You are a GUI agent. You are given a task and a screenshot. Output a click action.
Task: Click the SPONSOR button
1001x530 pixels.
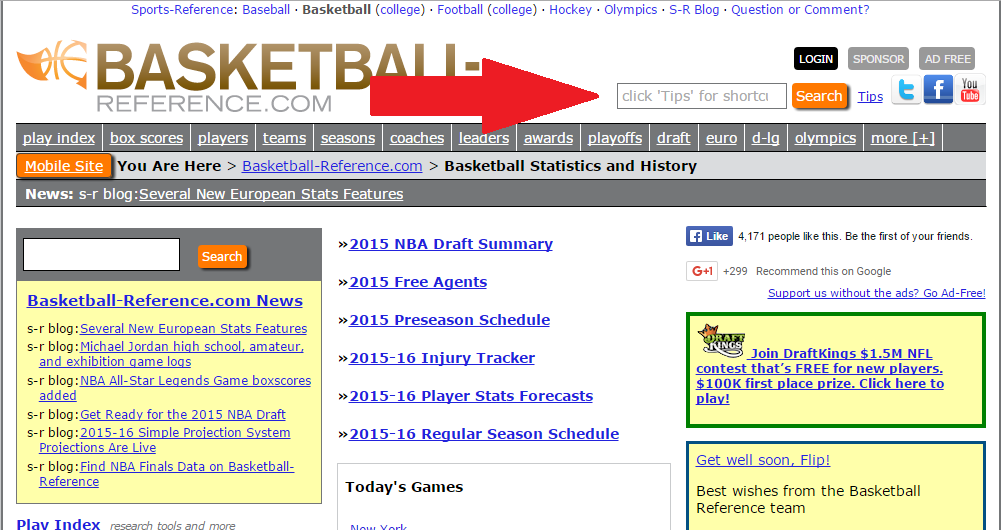pos(878,59)
